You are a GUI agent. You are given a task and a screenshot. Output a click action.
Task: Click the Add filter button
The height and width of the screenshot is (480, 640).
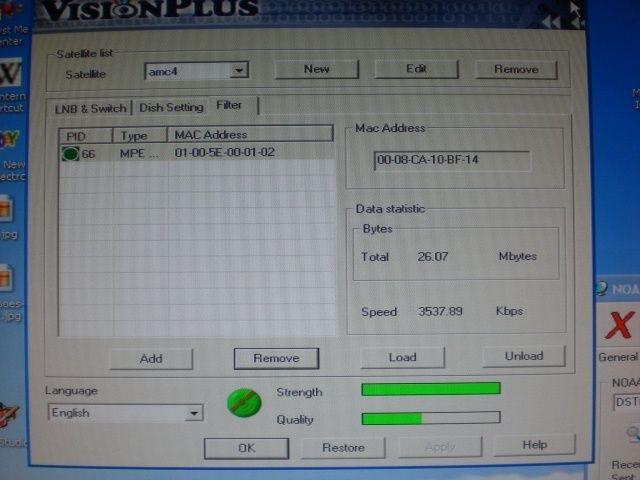point(151,359)
